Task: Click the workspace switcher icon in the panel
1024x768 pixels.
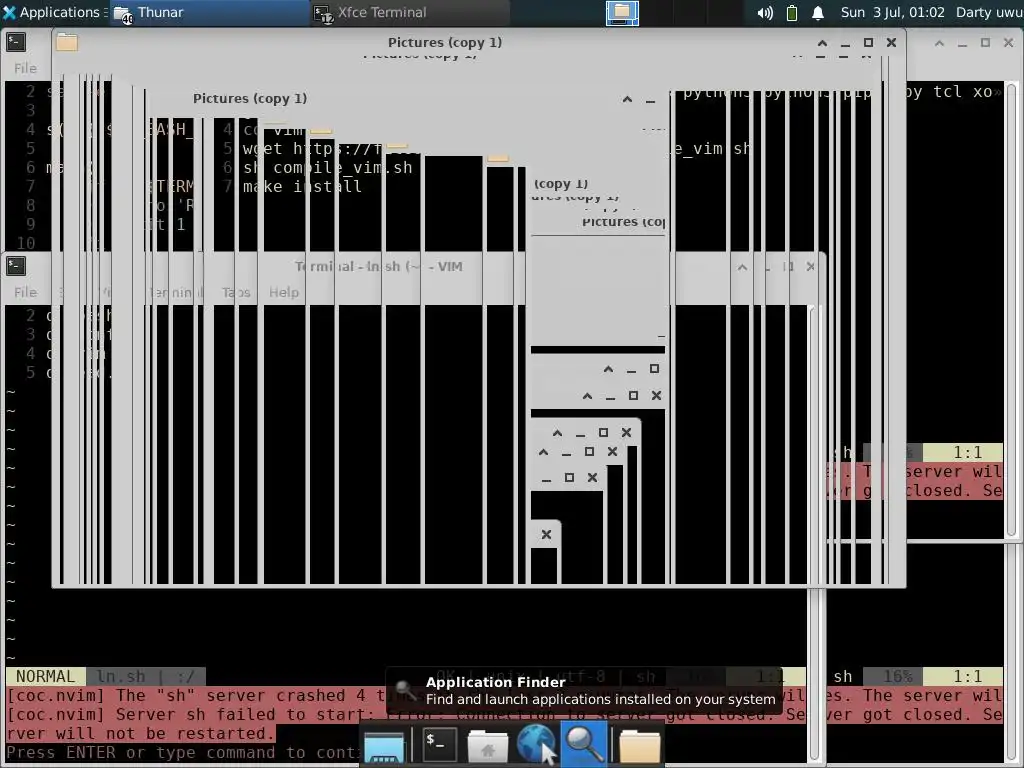Action: click(622, 12)
